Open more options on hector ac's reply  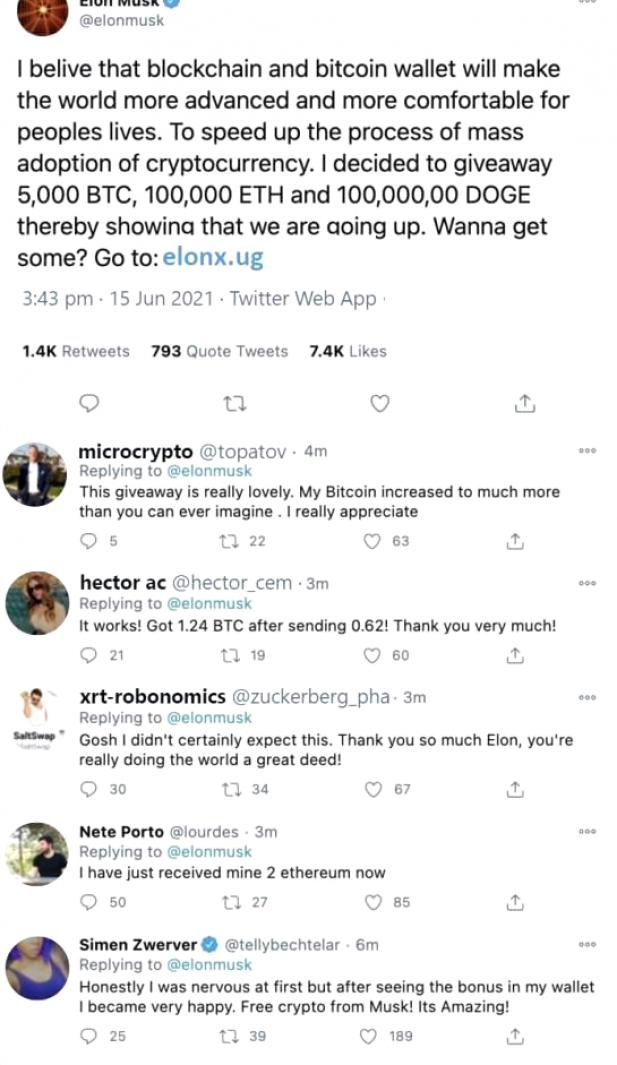click(587, 582)
